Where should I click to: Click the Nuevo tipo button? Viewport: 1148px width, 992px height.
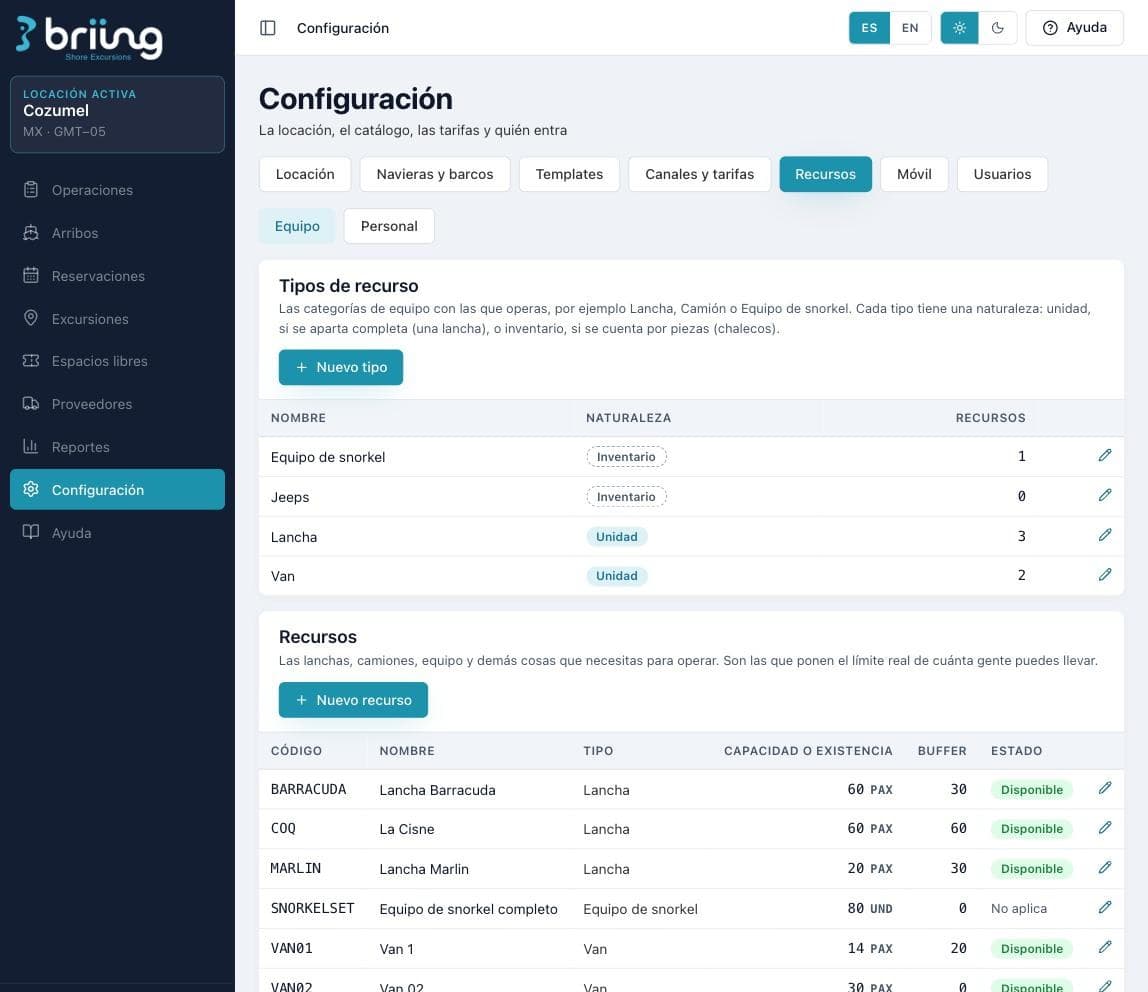coord(340,368)
